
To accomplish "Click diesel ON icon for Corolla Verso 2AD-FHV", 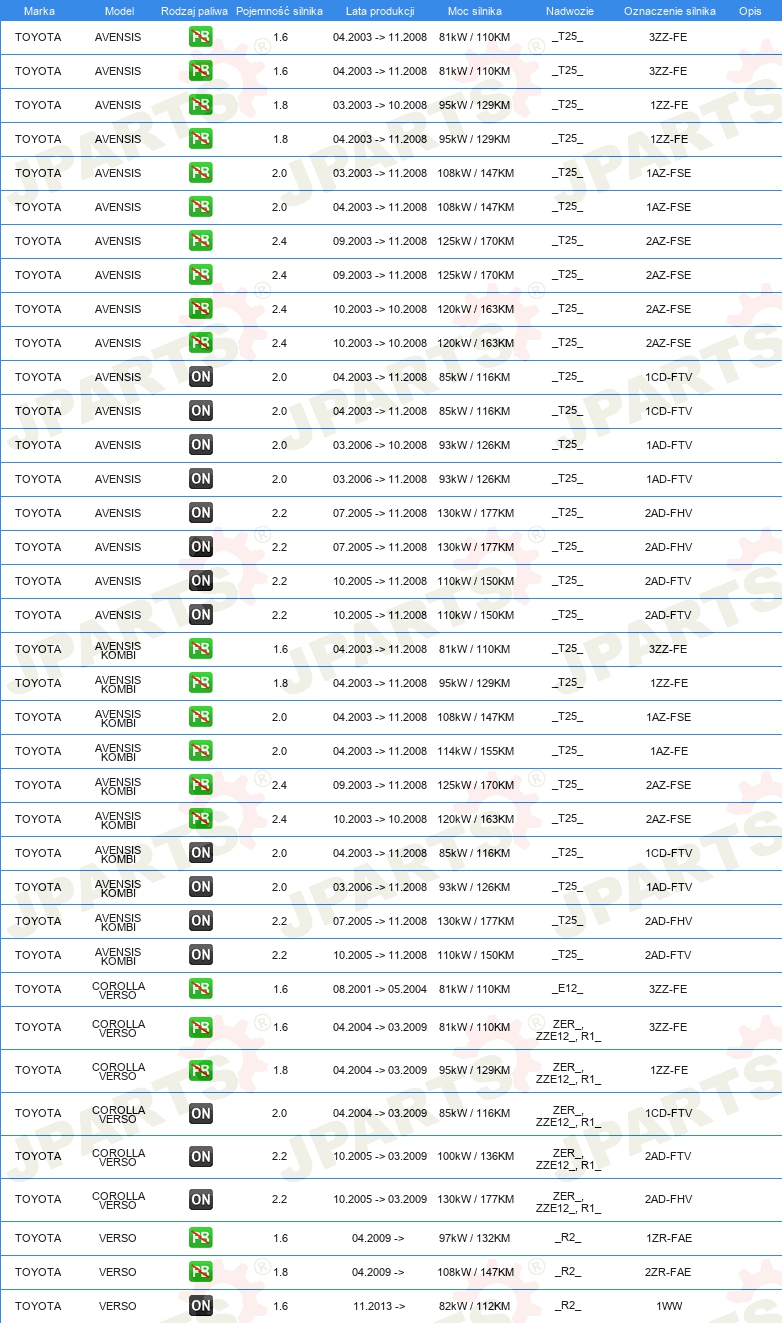I will 201,1199.
